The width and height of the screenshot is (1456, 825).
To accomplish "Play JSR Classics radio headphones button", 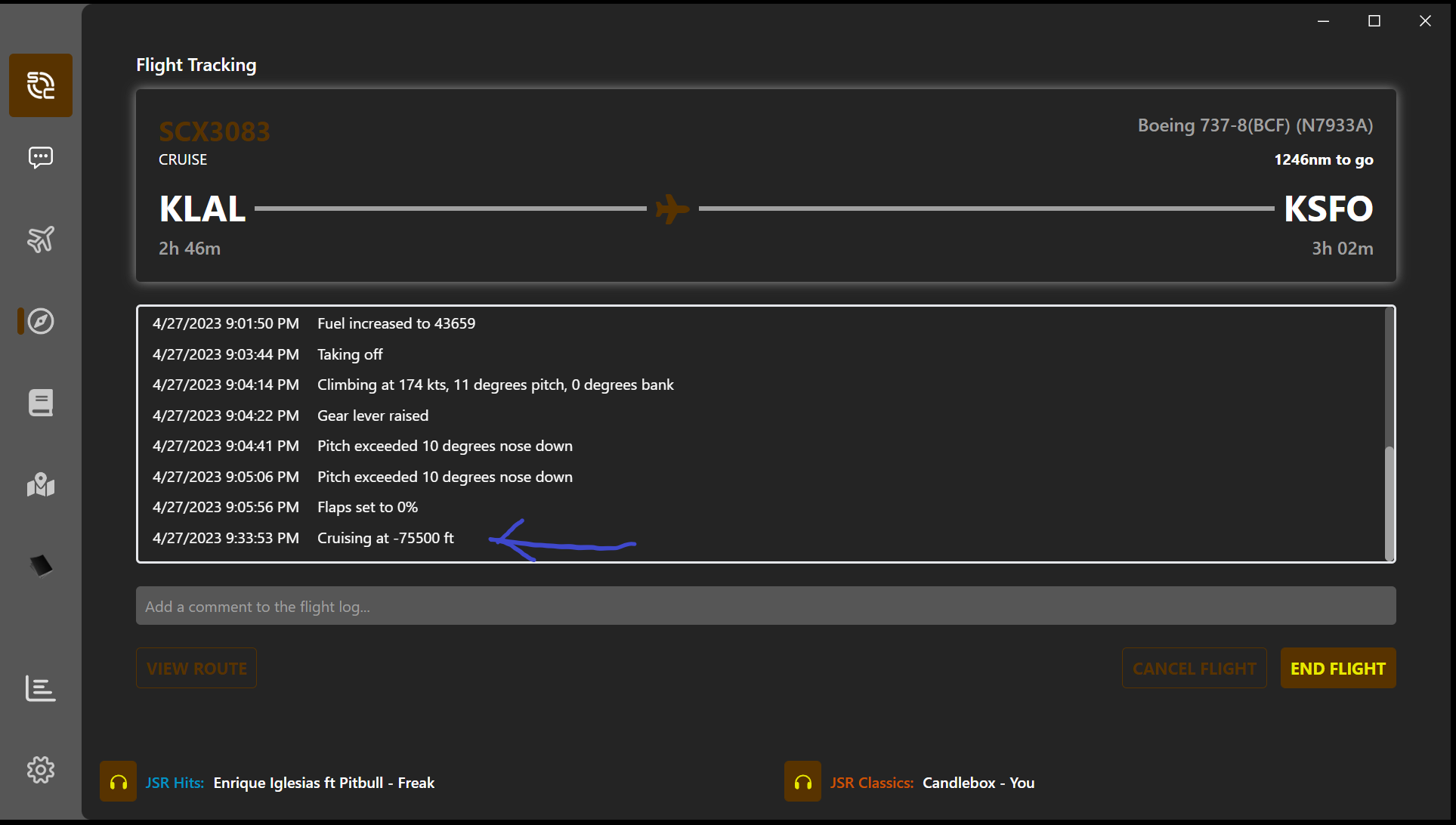I will pos(802,782).
